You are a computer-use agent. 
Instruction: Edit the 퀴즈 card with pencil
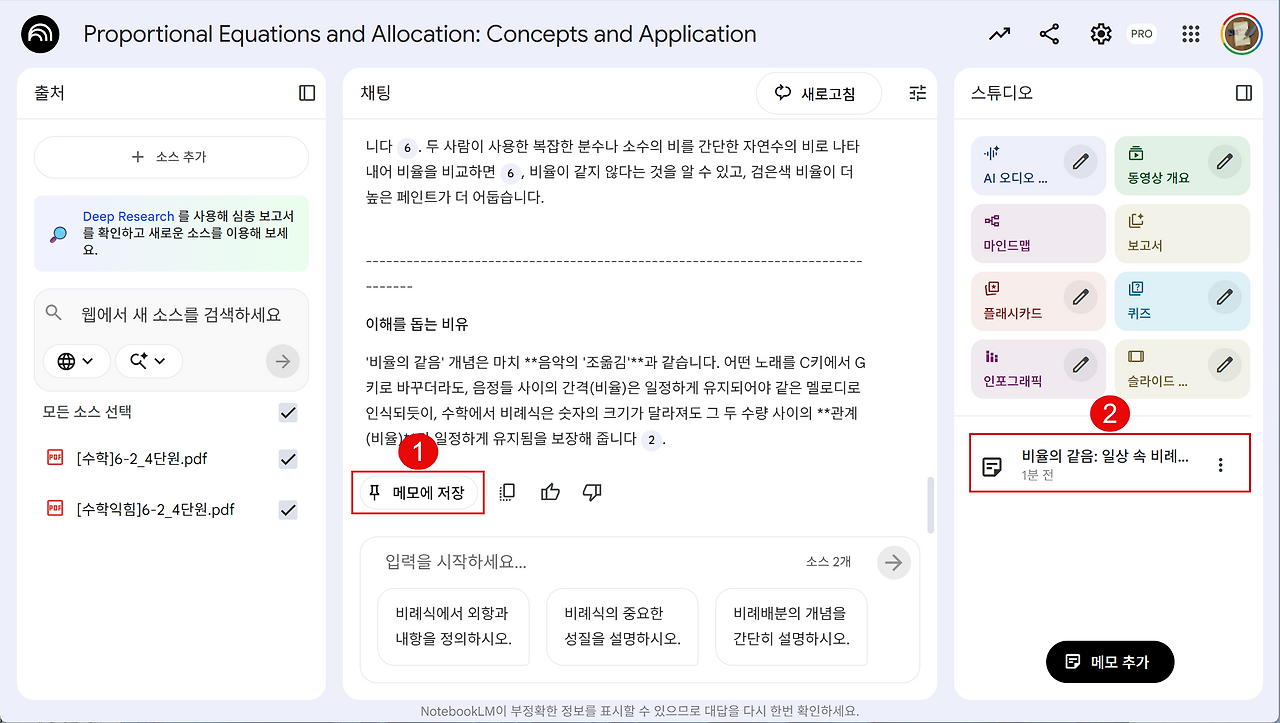(1224, 297)
